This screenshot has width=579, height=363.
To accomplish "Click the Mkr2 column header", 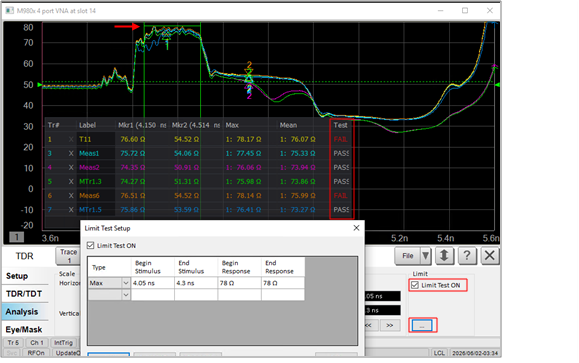I will (x=196, y=125).
